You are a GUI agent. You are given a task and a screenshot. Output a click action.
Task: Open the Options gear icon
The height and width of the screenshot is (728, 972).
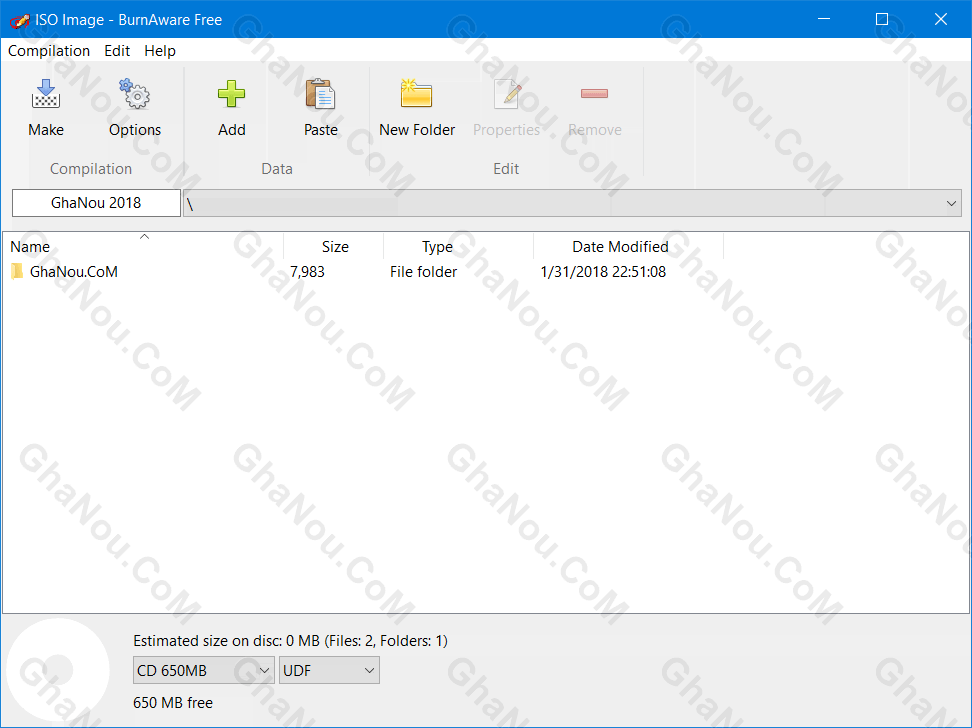(x=135, y=94)
